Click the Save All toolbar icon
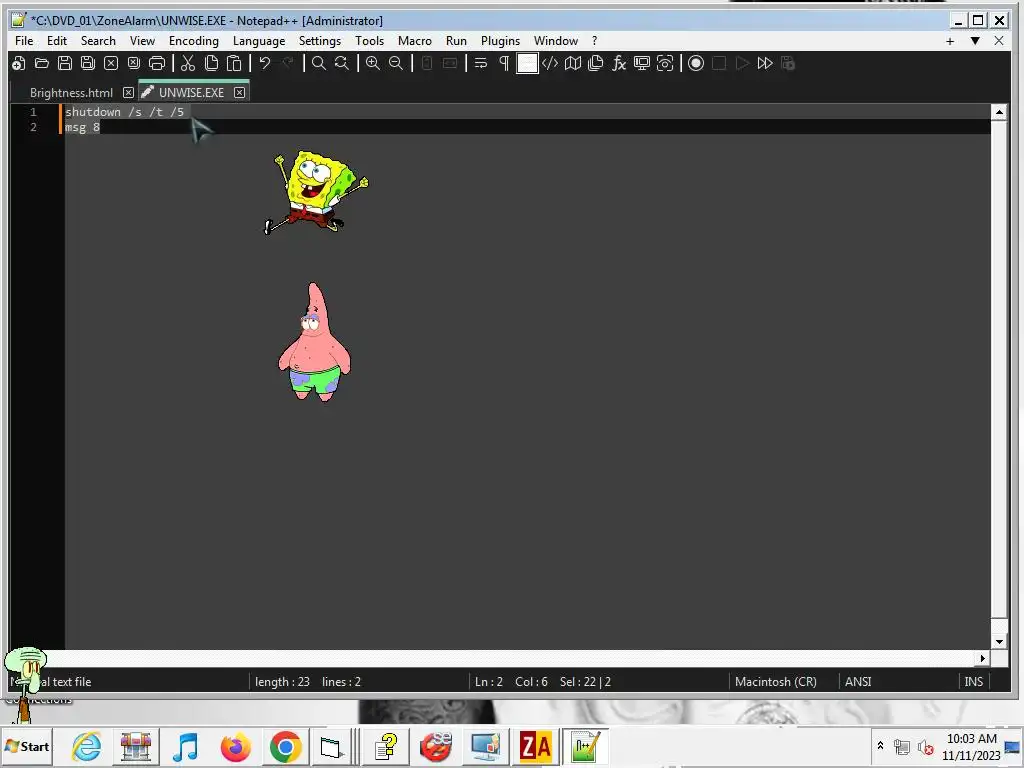 (x=88, y=63)
